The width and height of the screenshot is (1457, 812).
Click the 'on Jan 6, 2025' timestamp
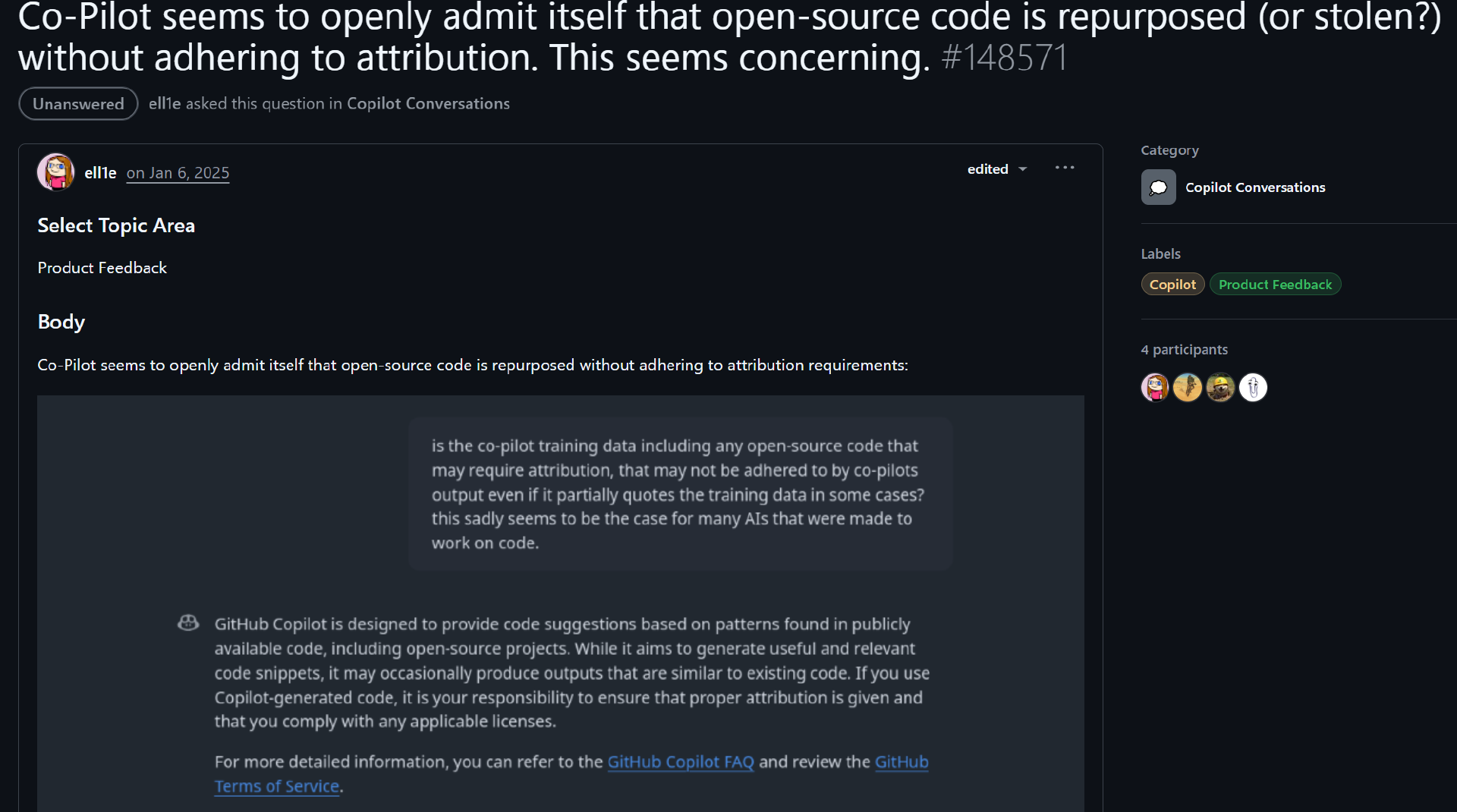[178, 173]
